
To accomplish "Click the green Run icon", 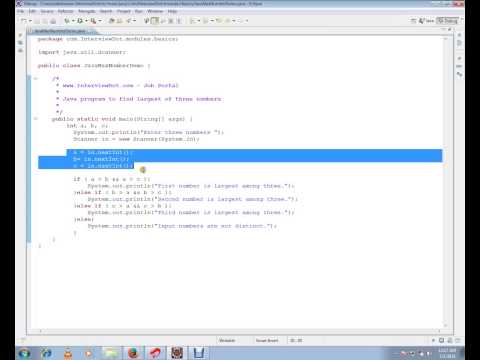I will coord(80,21).
